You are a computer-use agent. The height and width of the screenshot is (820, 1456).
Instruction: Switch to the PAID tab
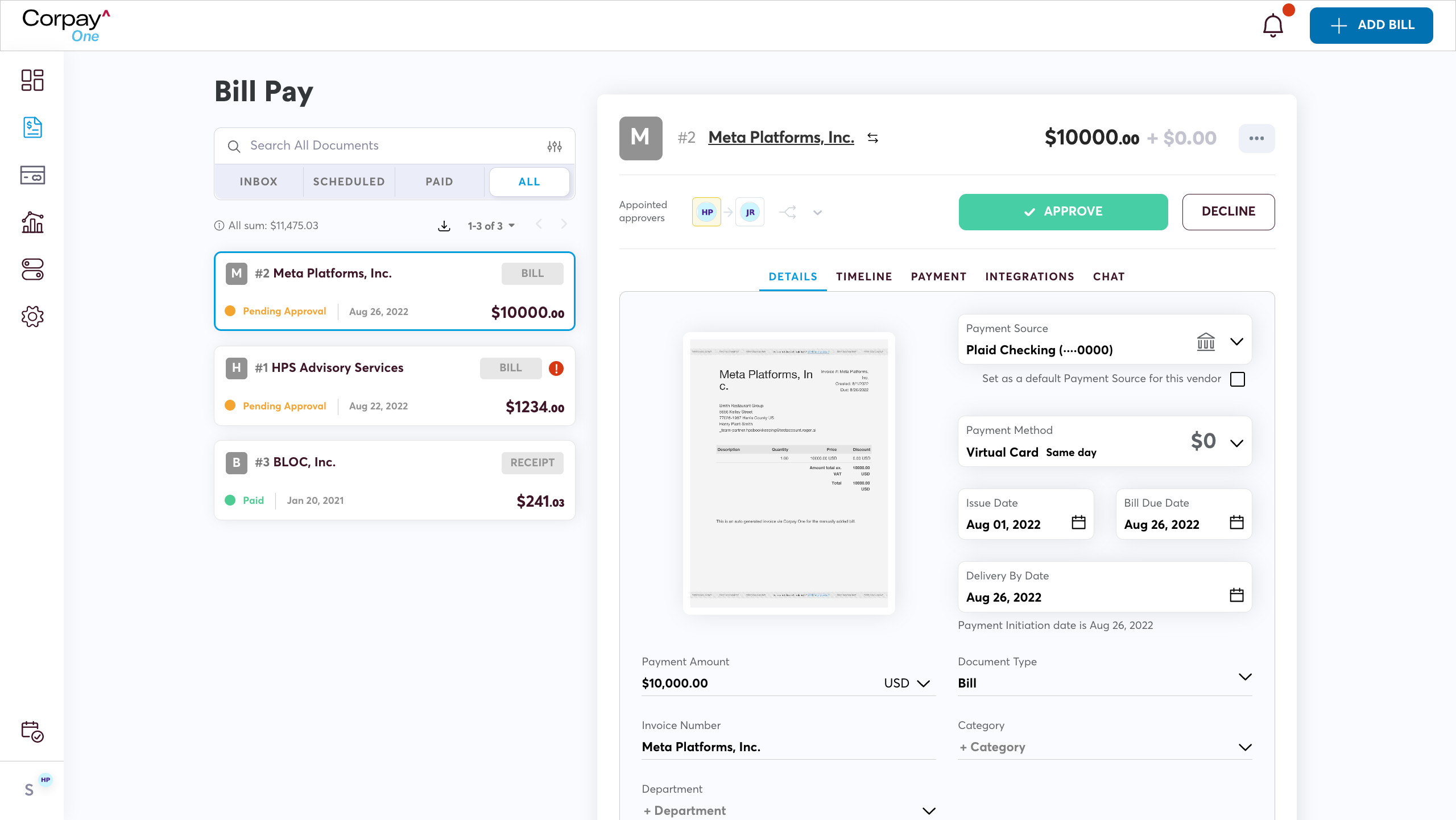[x=440, y=182]
